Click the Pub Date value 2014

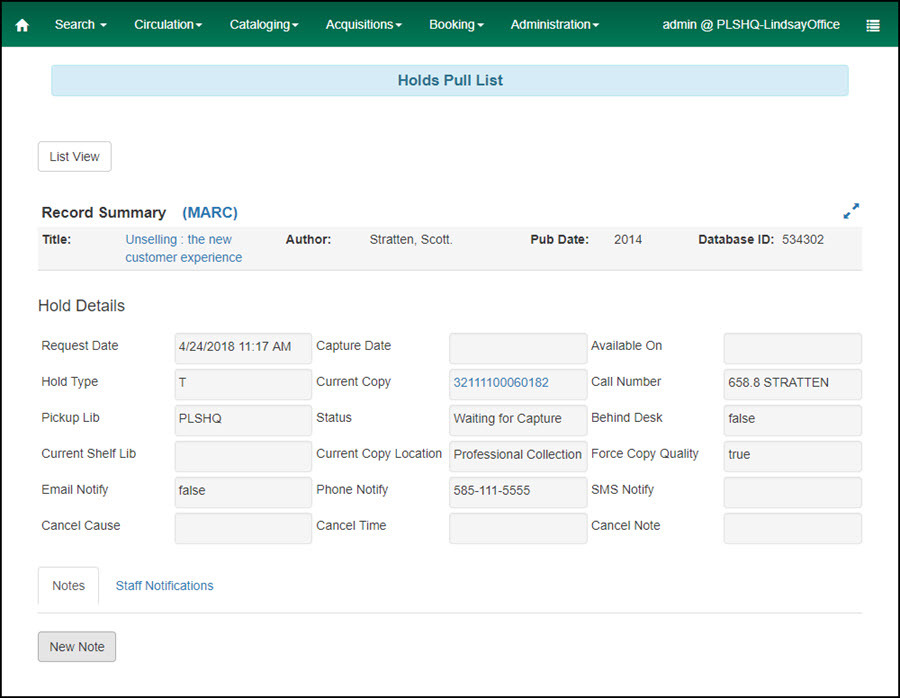point(628,239)
